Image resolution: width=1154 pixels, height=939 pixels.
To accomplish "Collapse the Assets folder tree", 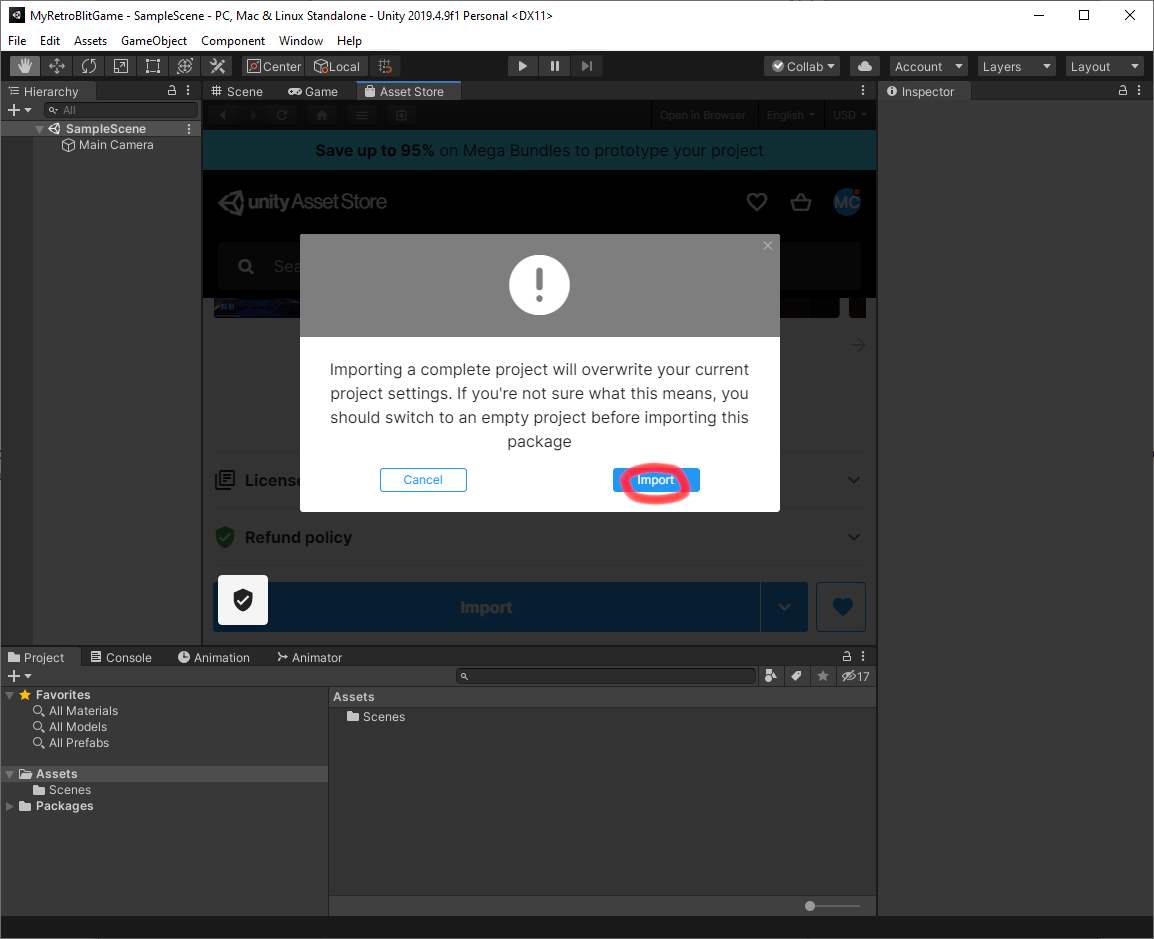I will point(10,774).
